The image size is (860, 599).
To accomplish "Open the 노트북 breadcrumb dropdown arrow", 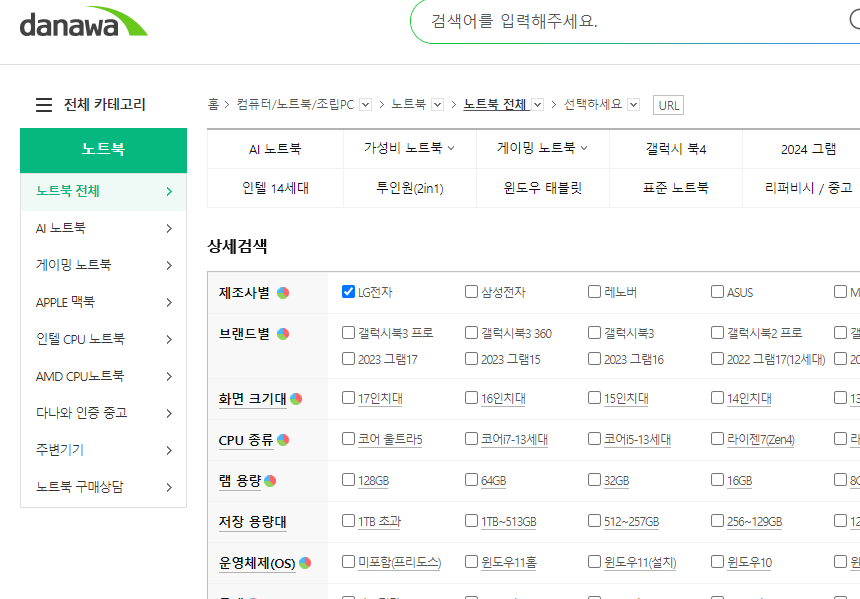I will 437,104.
